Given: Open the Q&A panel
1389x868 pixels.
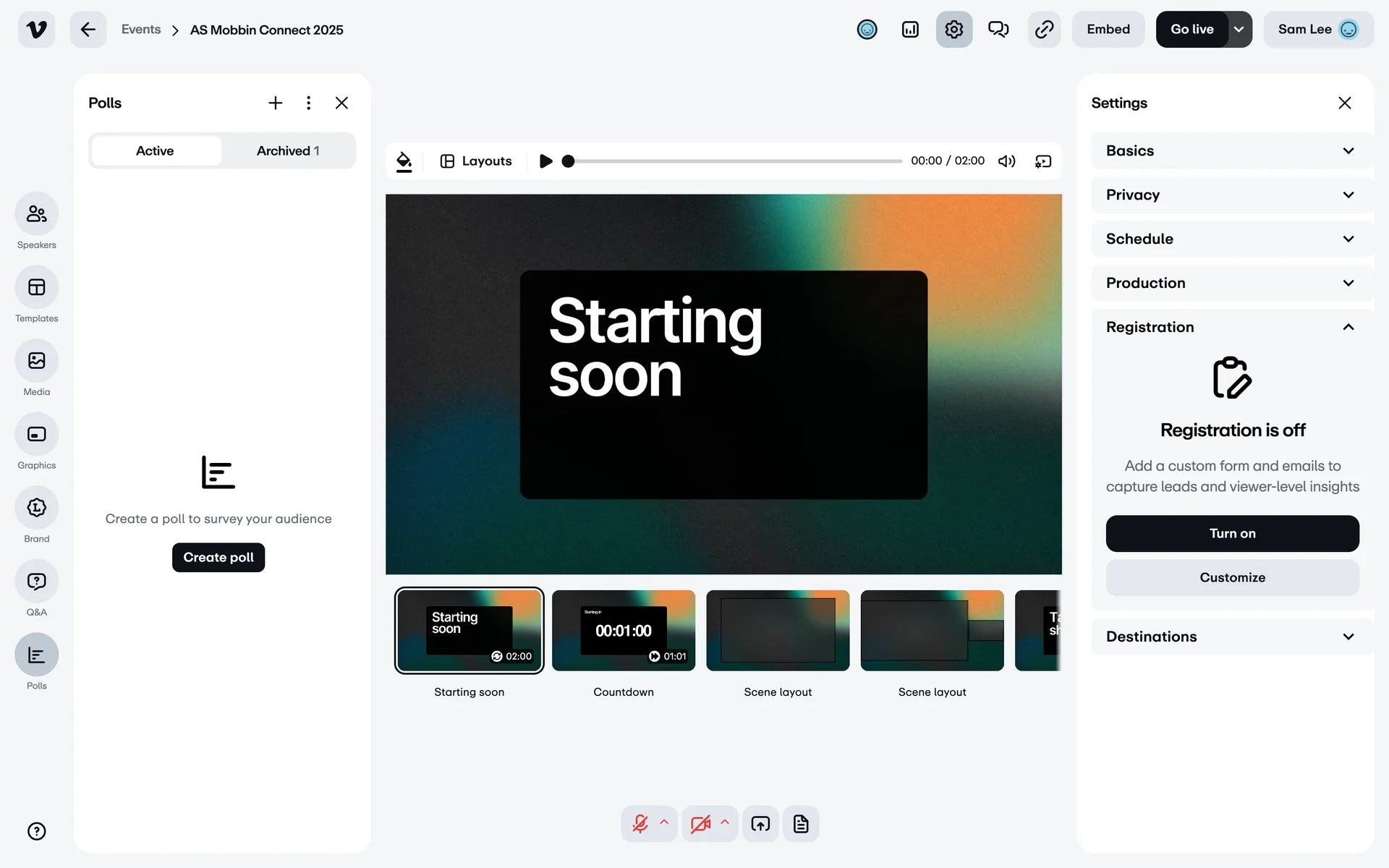Looking at the screenshot, I should click(x=36, y=582).
